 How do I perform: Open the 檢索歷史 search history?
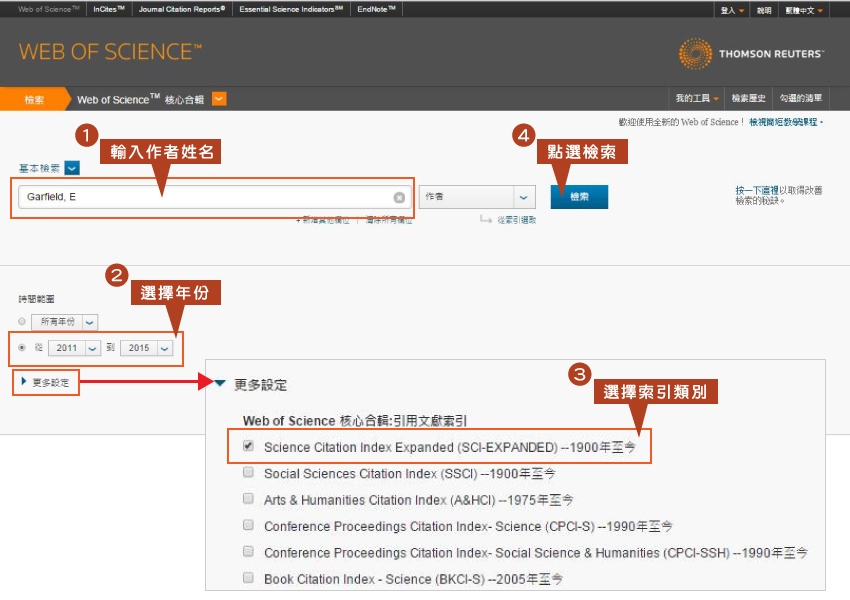pos(748,98)
